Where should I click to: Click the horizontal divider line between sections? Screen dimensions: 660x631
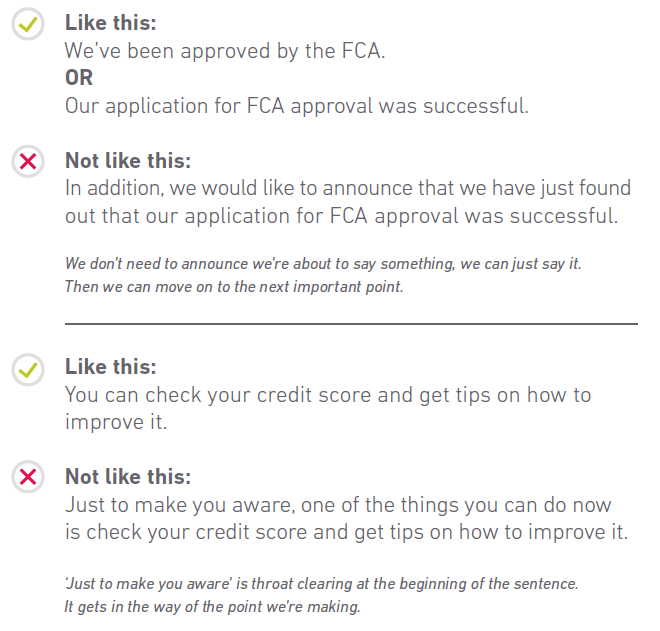351,324
